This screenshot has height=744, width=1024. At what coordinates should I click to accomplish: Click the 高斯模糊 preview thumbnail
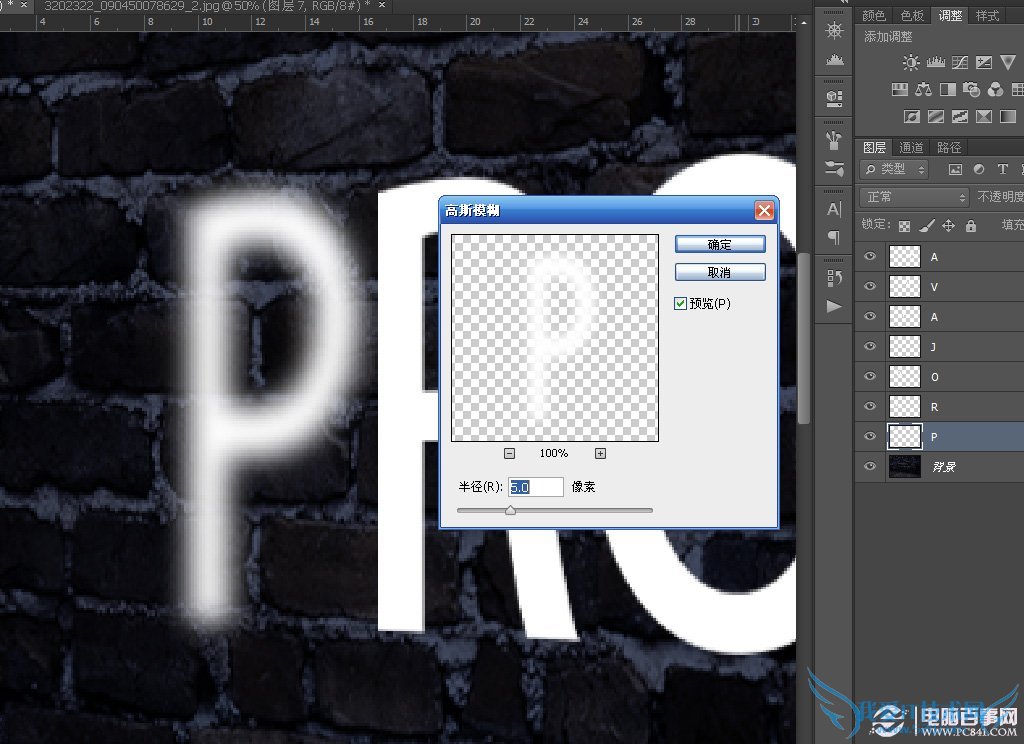point(554,338)
